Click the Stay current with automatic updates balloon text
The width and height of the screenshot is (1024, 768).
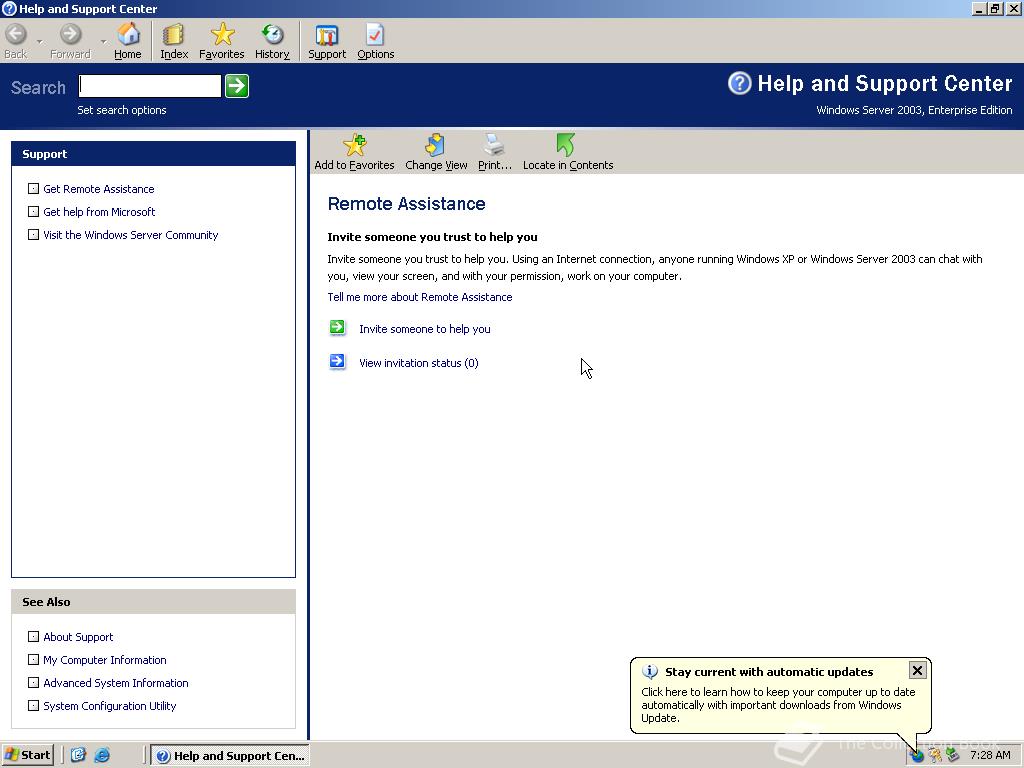[769, 672]
